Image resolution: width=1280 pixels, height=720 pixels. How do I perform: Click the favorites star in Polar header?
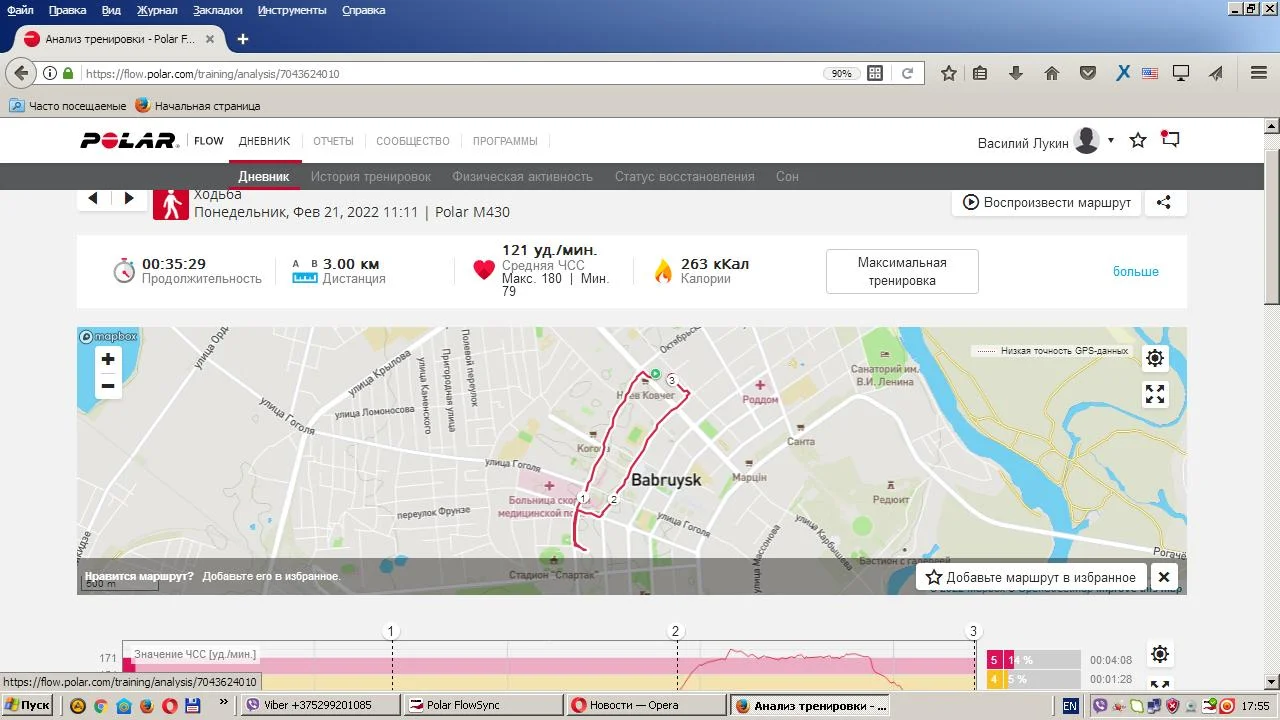(x=1138, y=141)
